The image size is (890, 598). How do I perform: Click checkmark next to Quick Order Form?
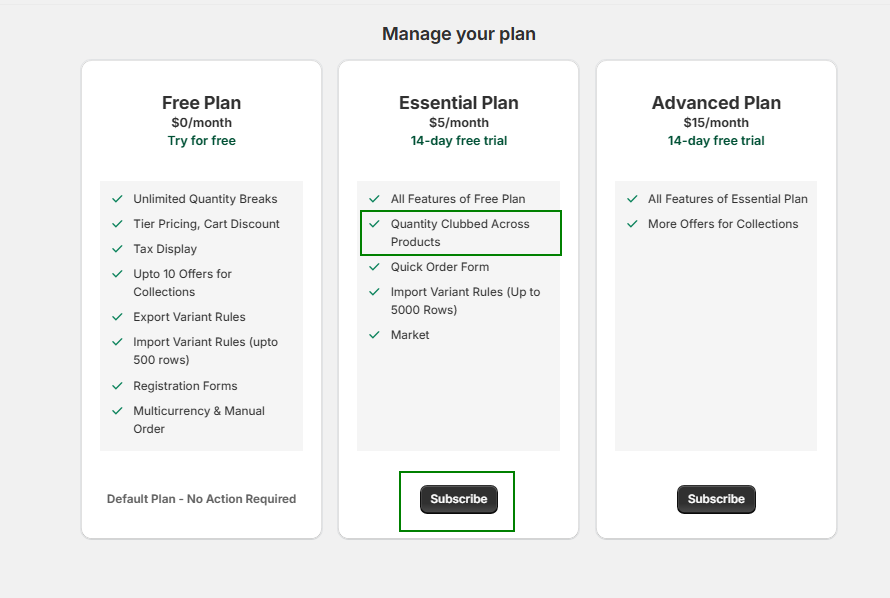(375, 267)
